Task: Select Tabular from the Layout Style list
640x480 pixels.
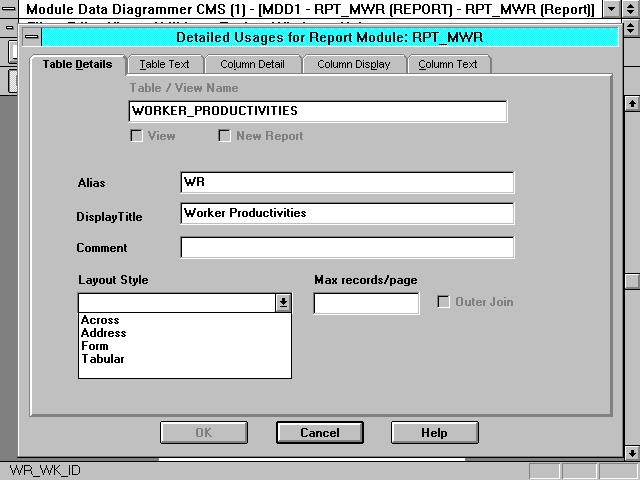Action: [x=103, y=359]
